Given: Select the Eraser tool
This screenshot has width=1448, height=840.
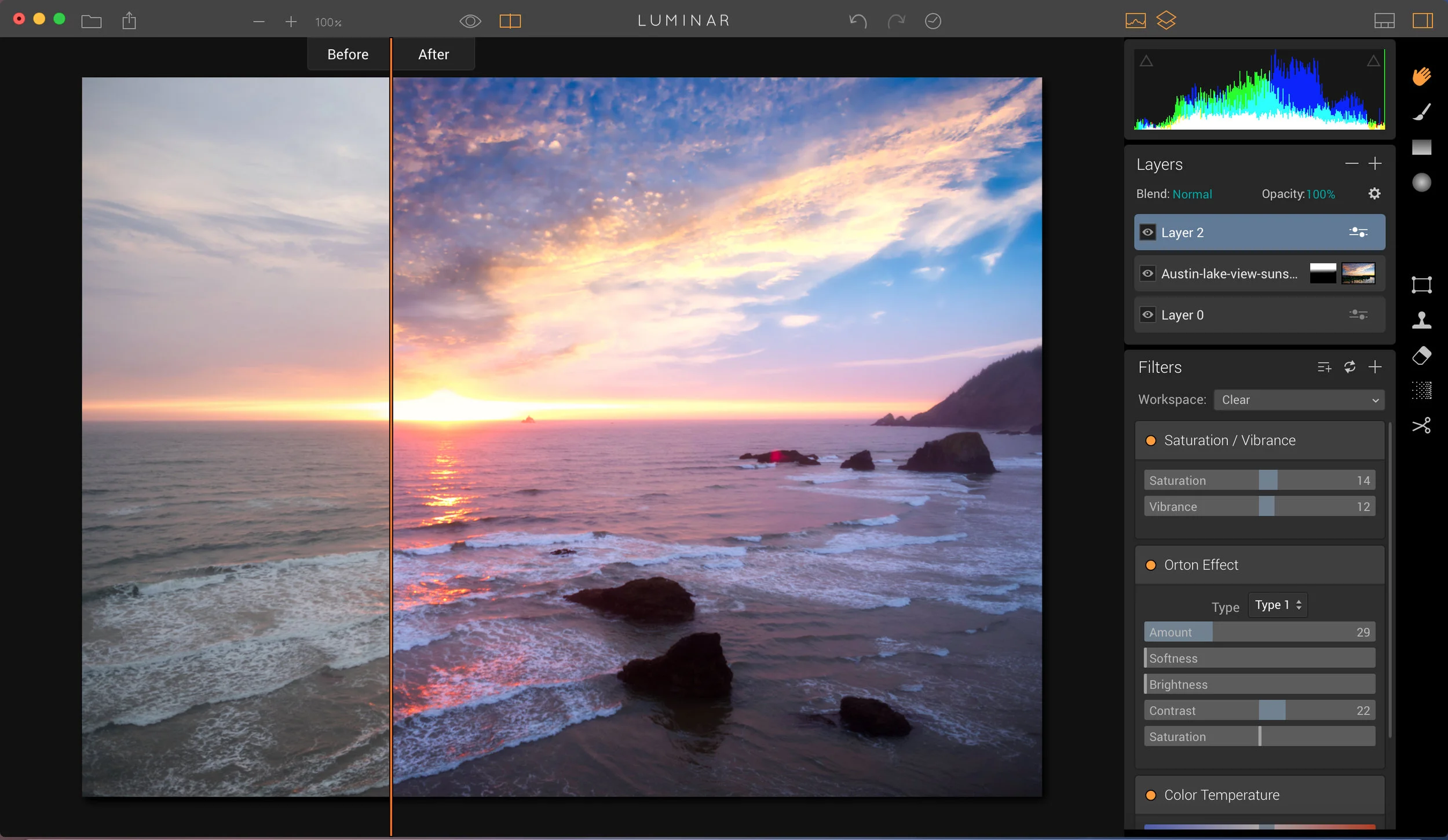Looking at the screenshot, I should coord(1421,355).
